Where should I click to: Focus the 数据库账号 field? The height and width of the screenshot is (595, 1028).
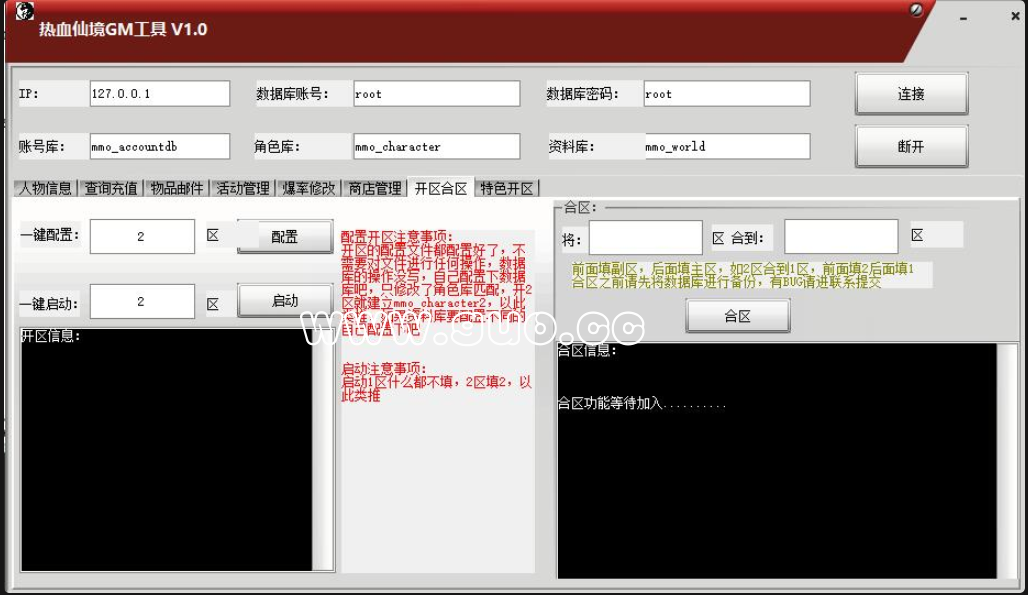tap(437, 93)
